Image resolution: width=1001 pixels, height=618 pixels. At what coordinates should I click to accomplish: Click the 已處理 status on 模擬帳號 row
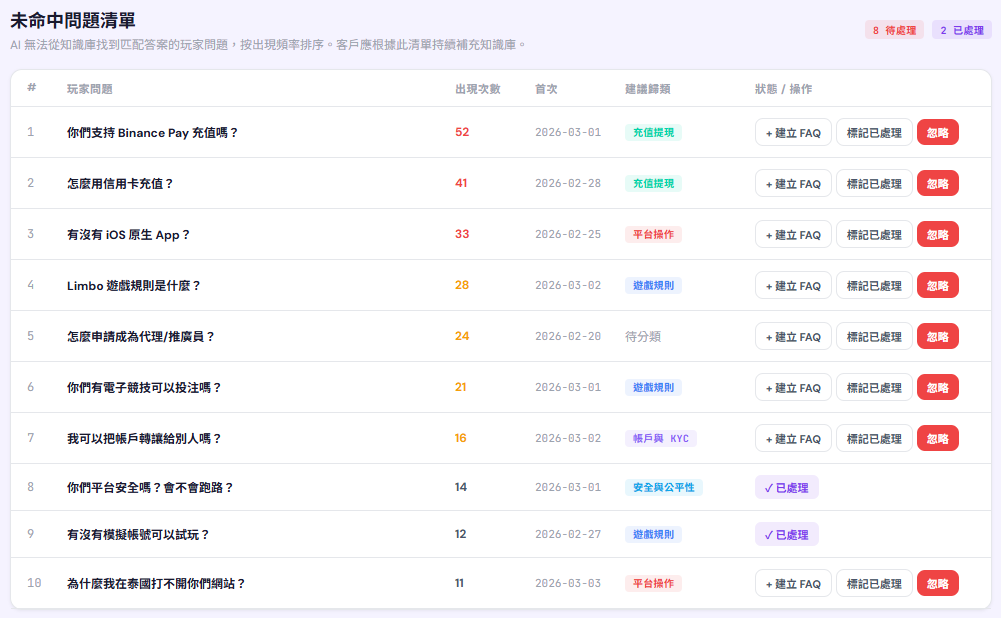coord(787,534)
